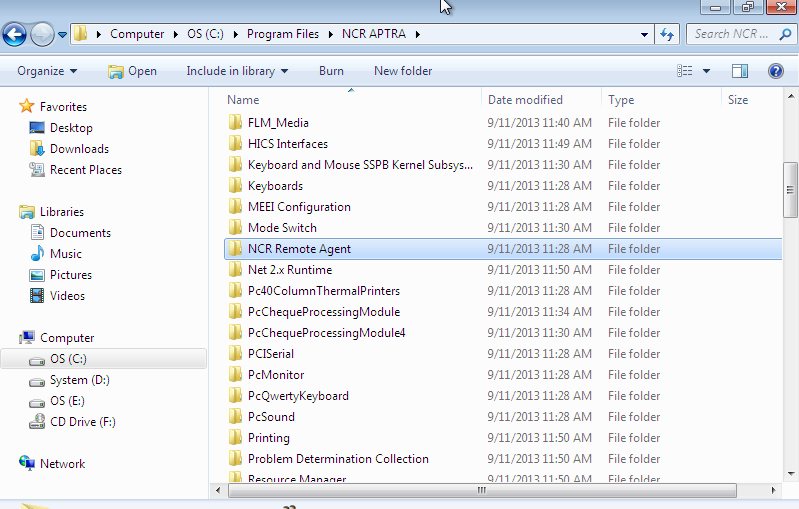Click the PcMonitor folder icon
Viewport: 799px width, 509px height.
click(x=235, y=374)
